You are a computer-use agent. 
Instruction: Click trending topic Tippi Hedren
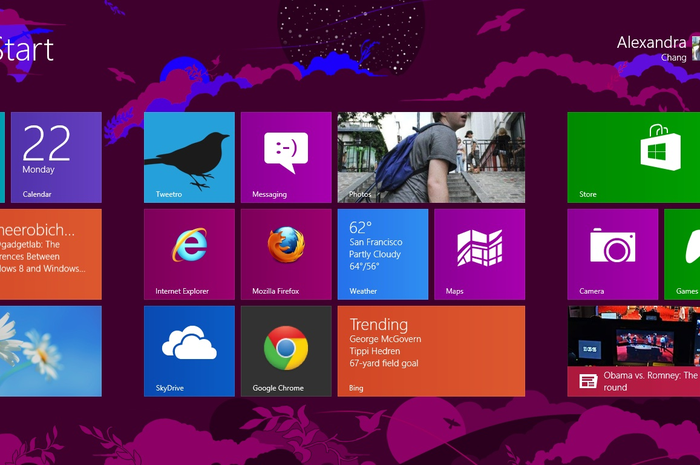coord(375,351)
